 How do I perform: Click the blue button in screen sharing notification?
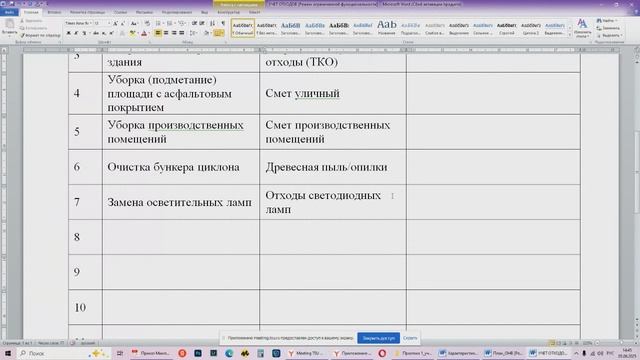378,338
